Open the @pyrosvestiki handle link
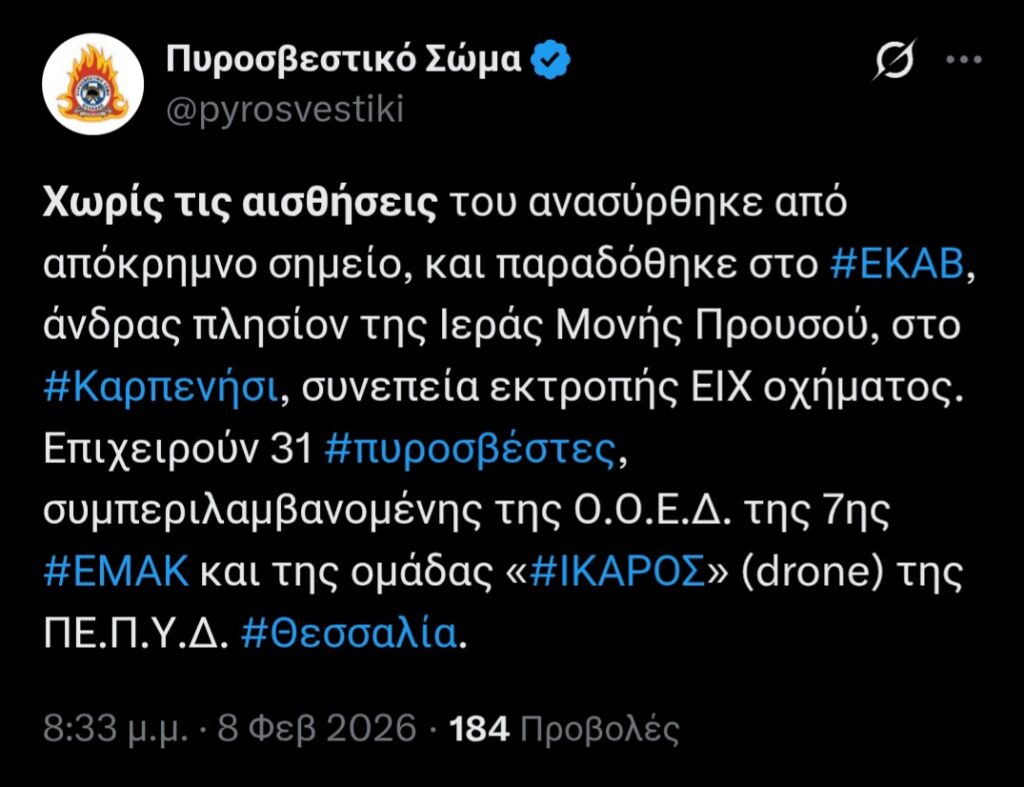Screen dimensions: 1024x787 click(284, 108)
